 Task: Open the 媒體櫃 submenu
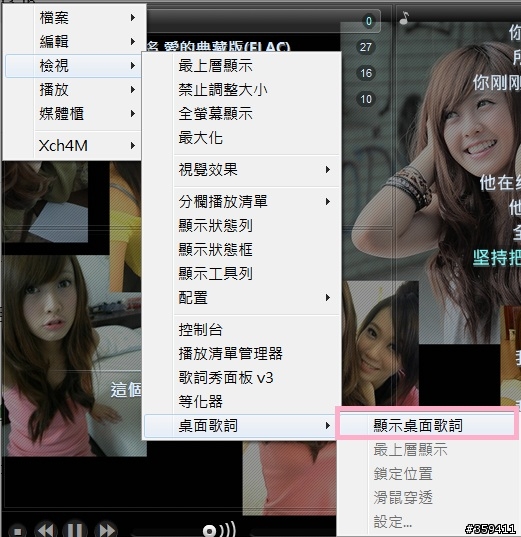[73, 114]
